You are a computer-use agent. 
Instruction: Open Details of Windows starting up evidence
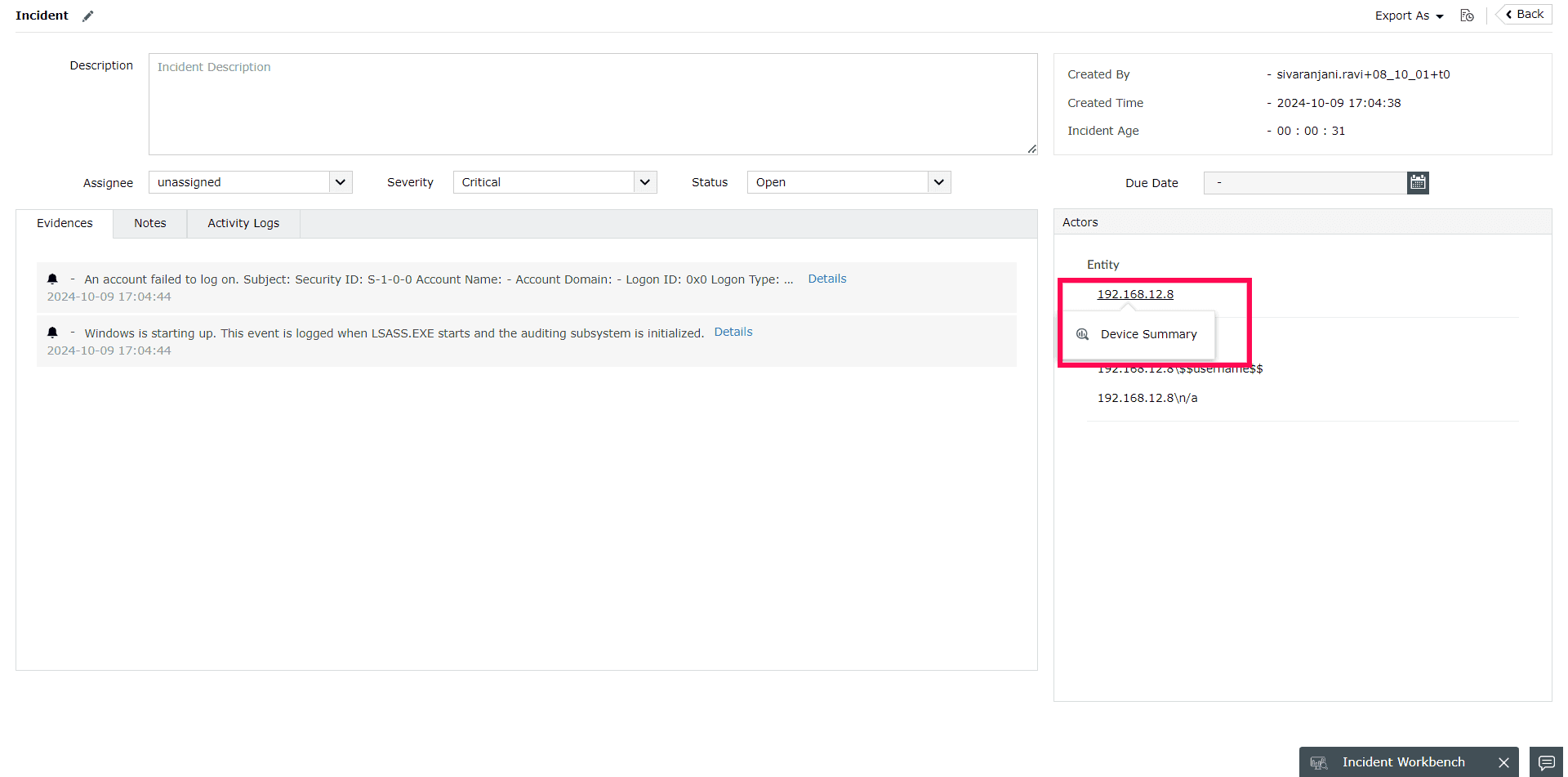pos(733,332)
